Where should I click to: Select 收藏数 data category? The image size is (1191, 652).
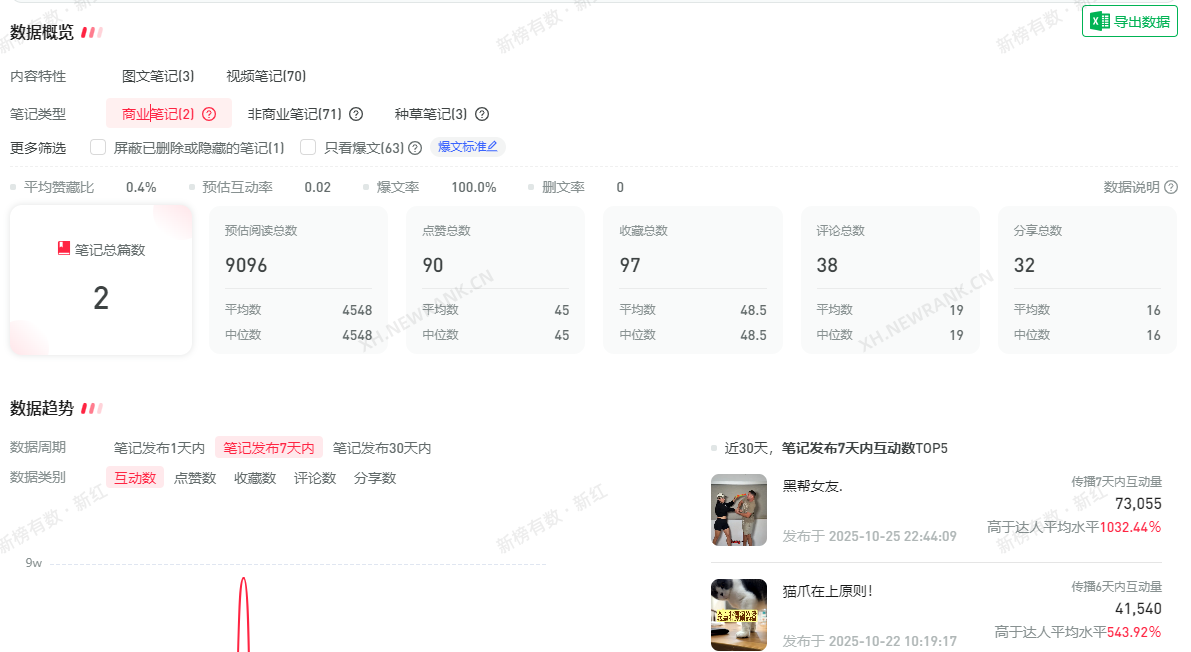255,478
